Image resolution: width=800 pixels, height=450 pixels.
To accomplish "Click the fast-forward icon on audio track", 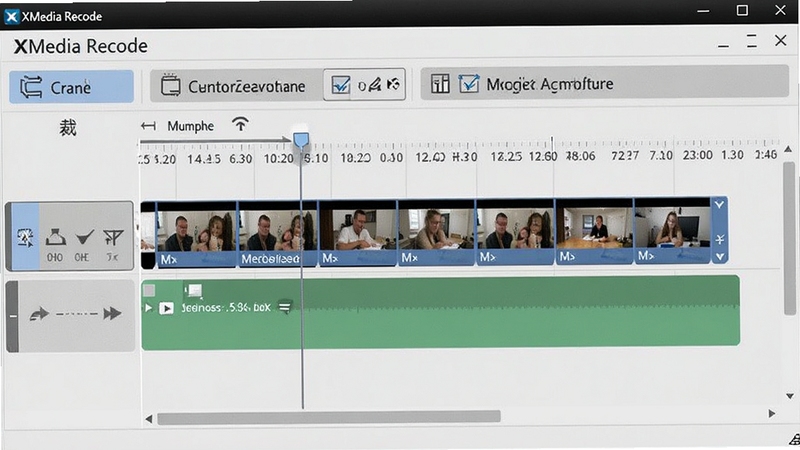I will point(112,313).
